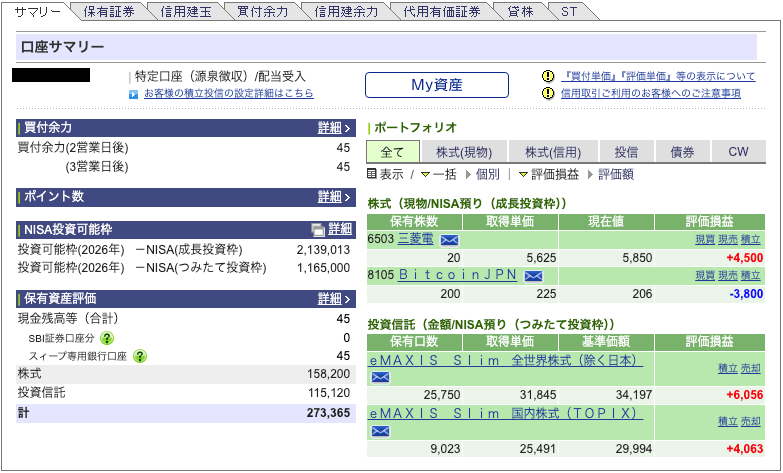Click the envelope icon beside BitcoinJPN

pyautogui.click(x=533, y=276)
